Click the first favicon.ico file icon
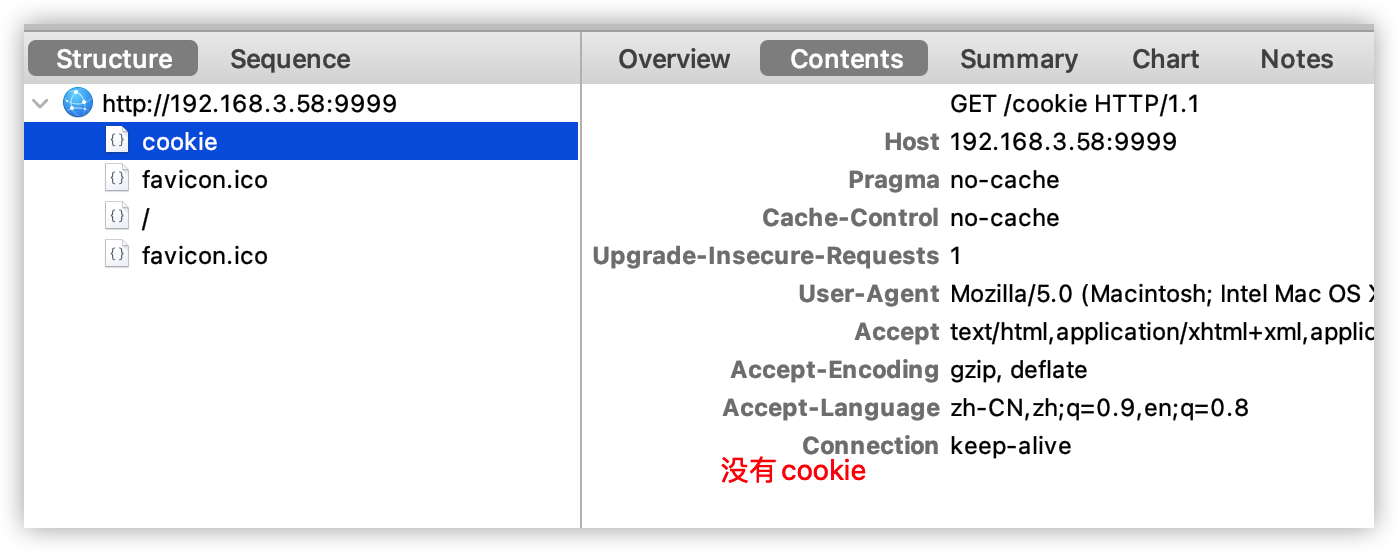1398x552 pixels. 118,179
